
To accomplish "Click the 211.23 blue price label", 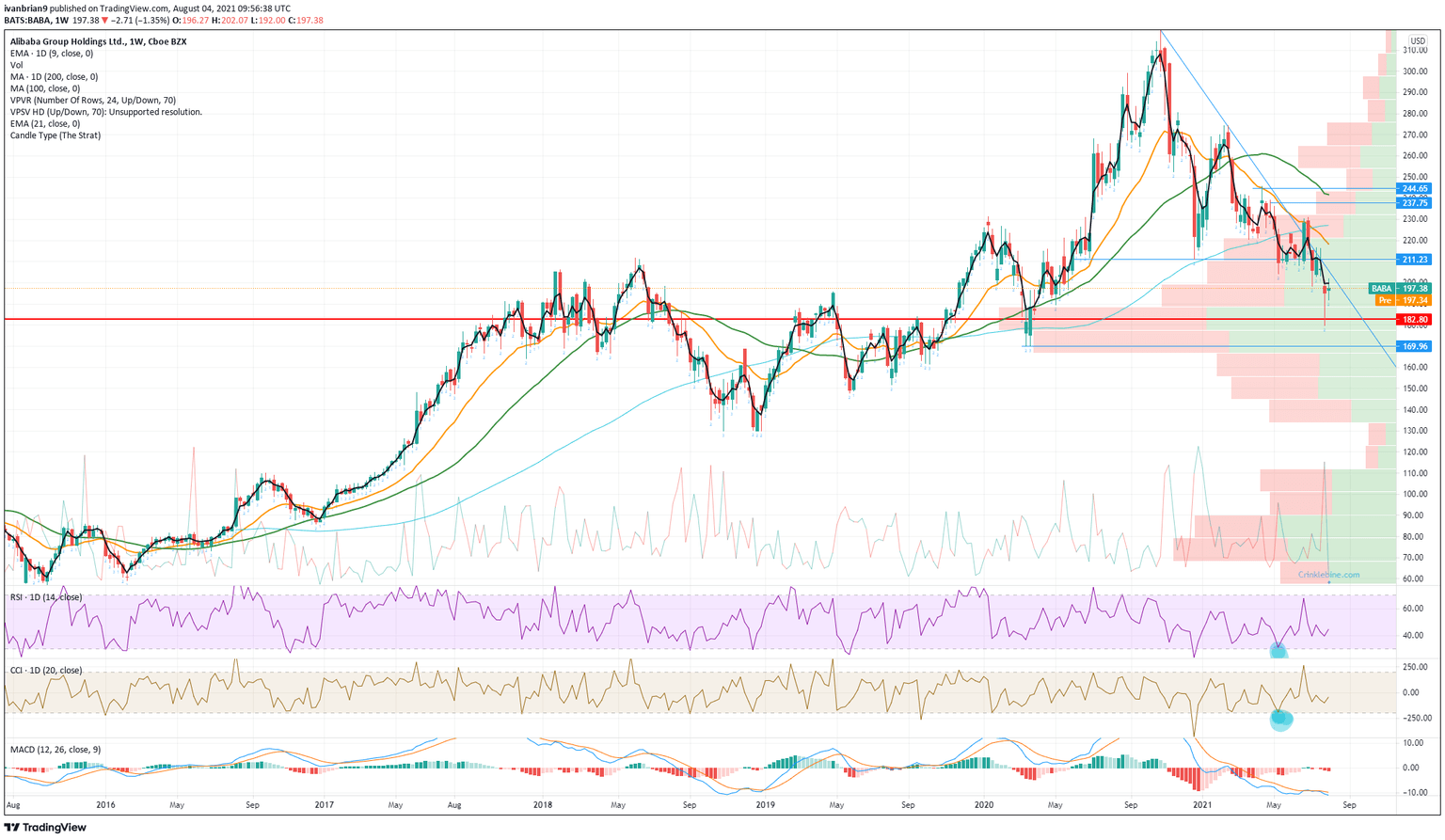I will click(x=1415, y=260).
